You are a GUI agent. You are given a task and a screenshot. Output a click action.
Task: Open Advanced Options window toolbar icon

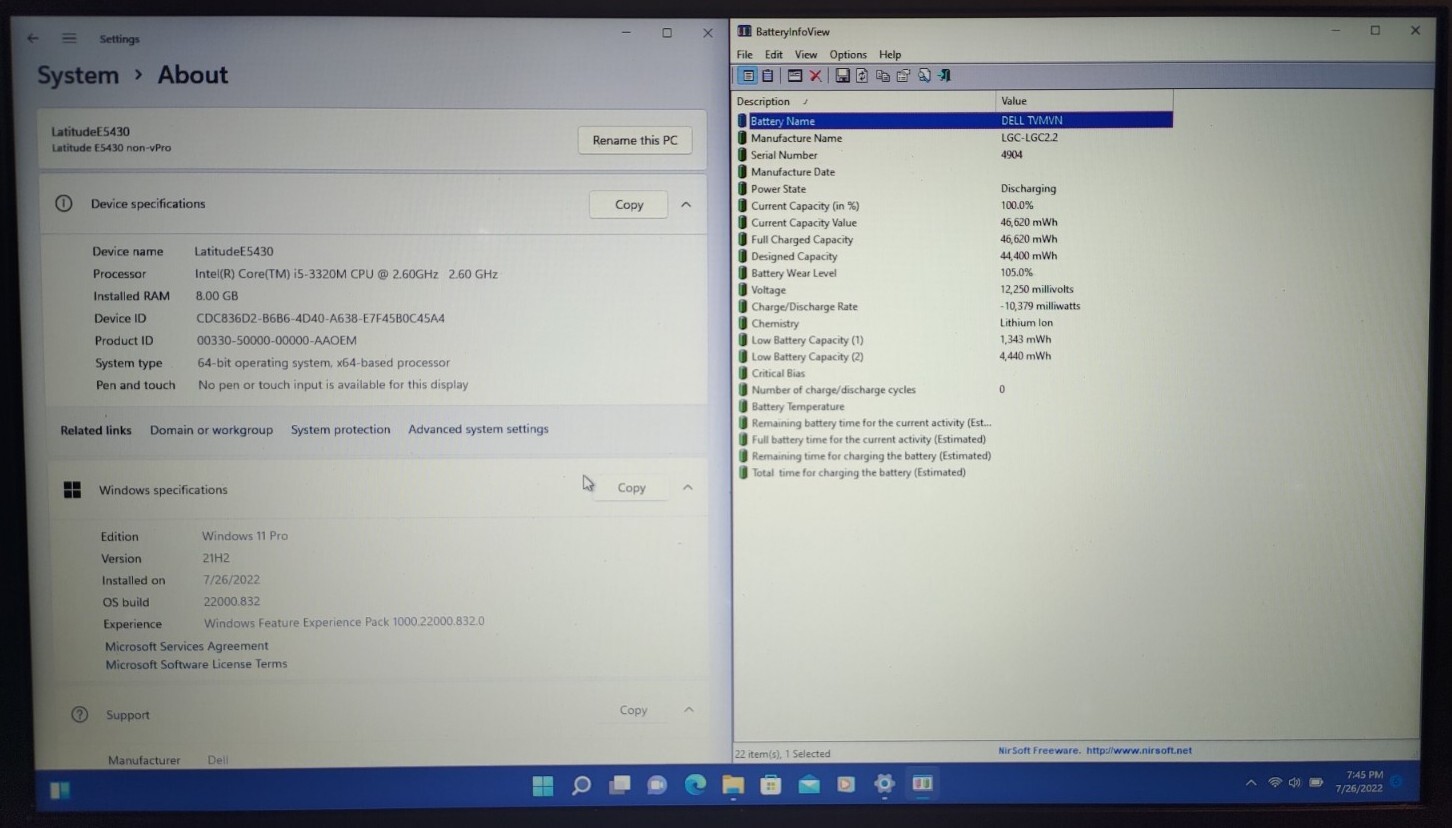(x=795, y=76)
